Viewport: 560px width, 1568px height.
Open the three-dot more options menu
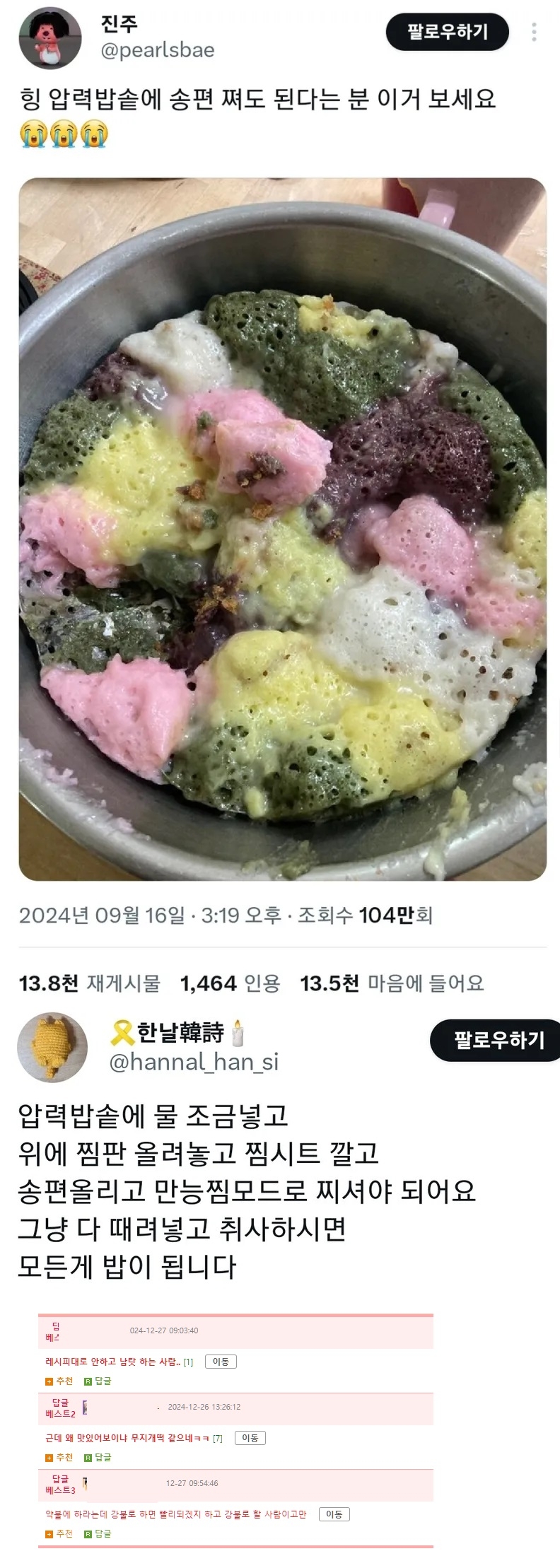click(x=534, y=32)
